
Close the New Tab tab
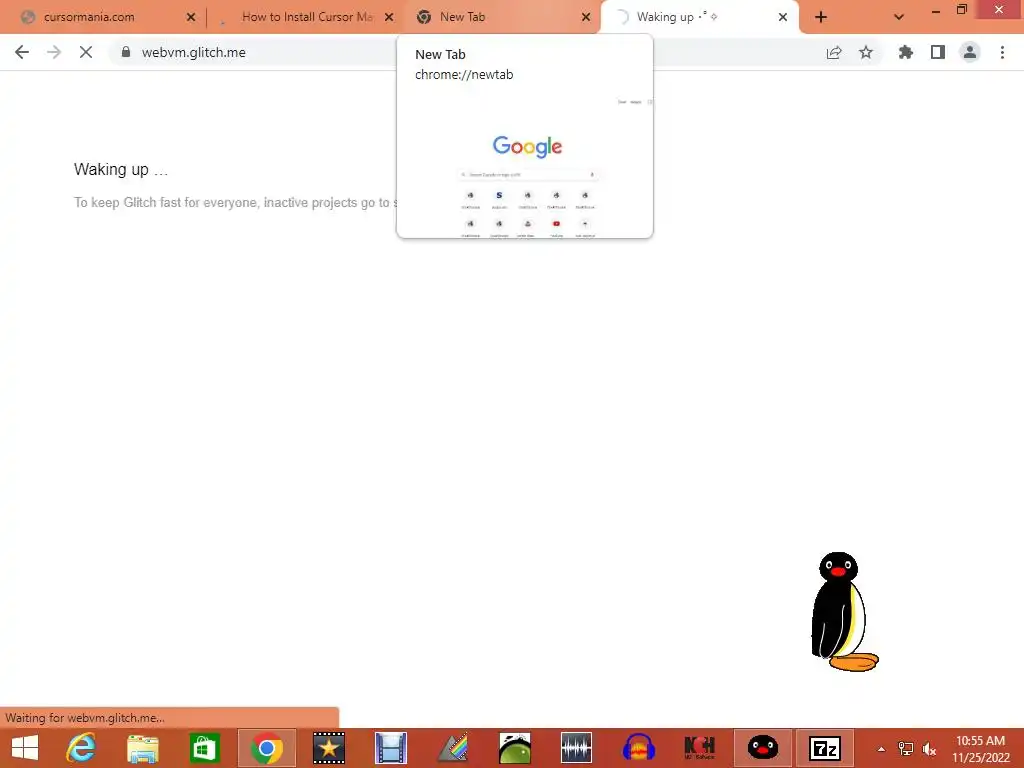tap(586, 17)
